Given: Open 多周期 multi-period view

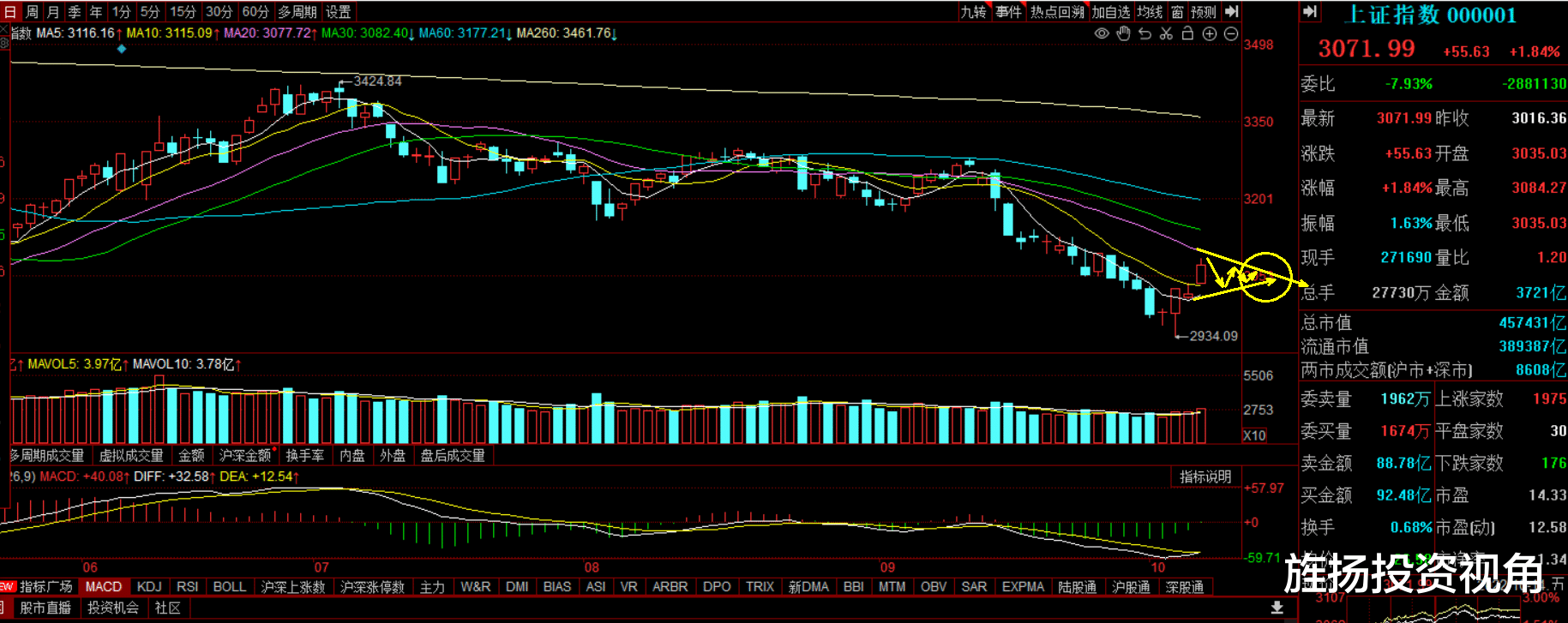Looking at the screenshot, I should pos(297,11).
